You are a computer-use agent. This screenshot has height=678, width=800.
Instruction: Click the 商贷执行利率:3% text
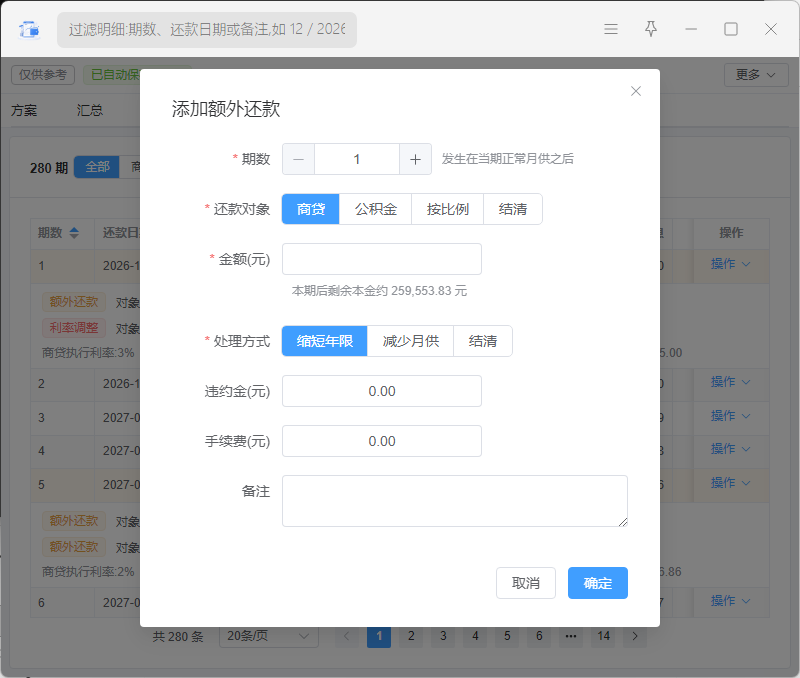(88, 353)
